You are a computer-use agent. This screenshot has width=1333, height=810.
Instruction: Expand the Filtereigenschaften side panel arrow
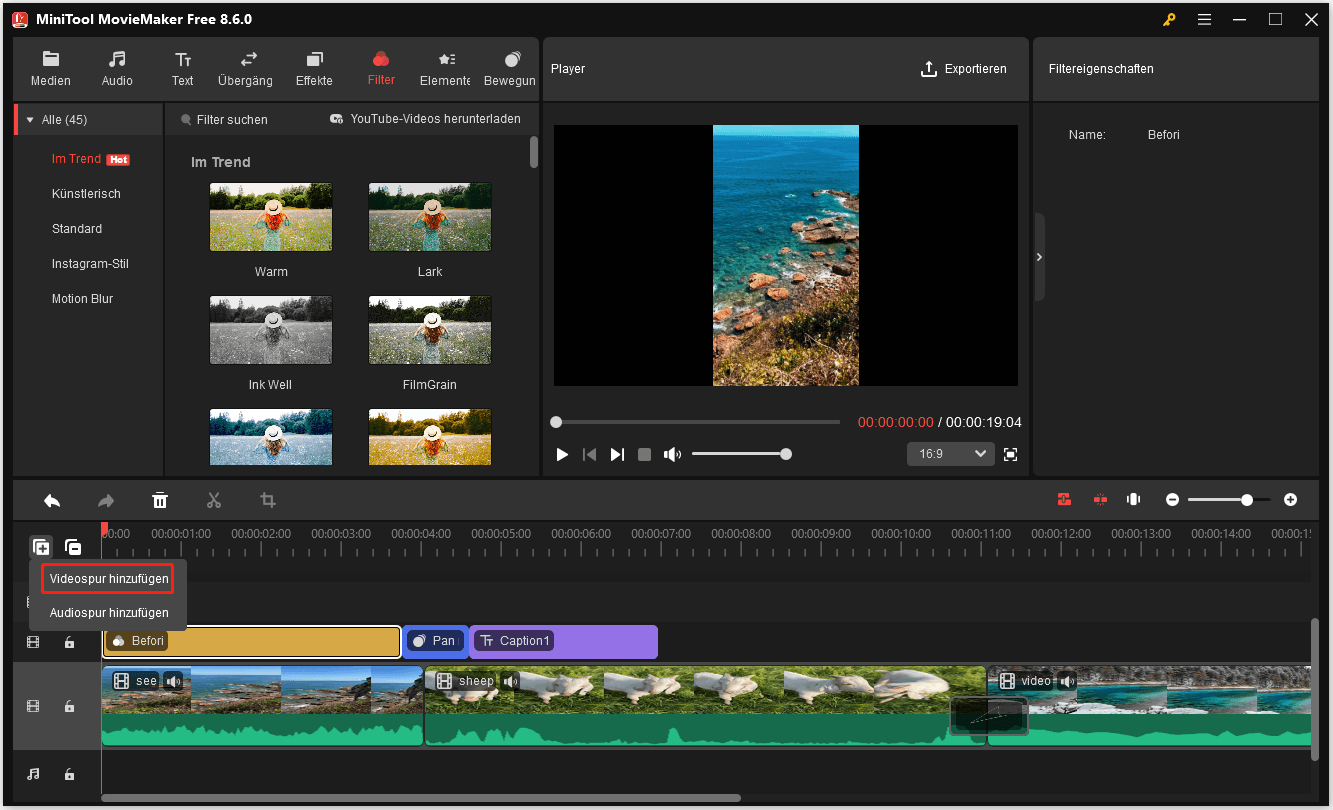(x=1040, y=256)
